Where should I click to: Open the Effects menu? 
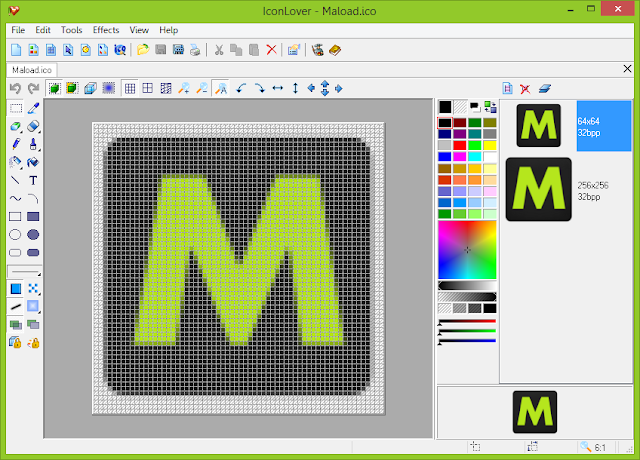[106, 30]
